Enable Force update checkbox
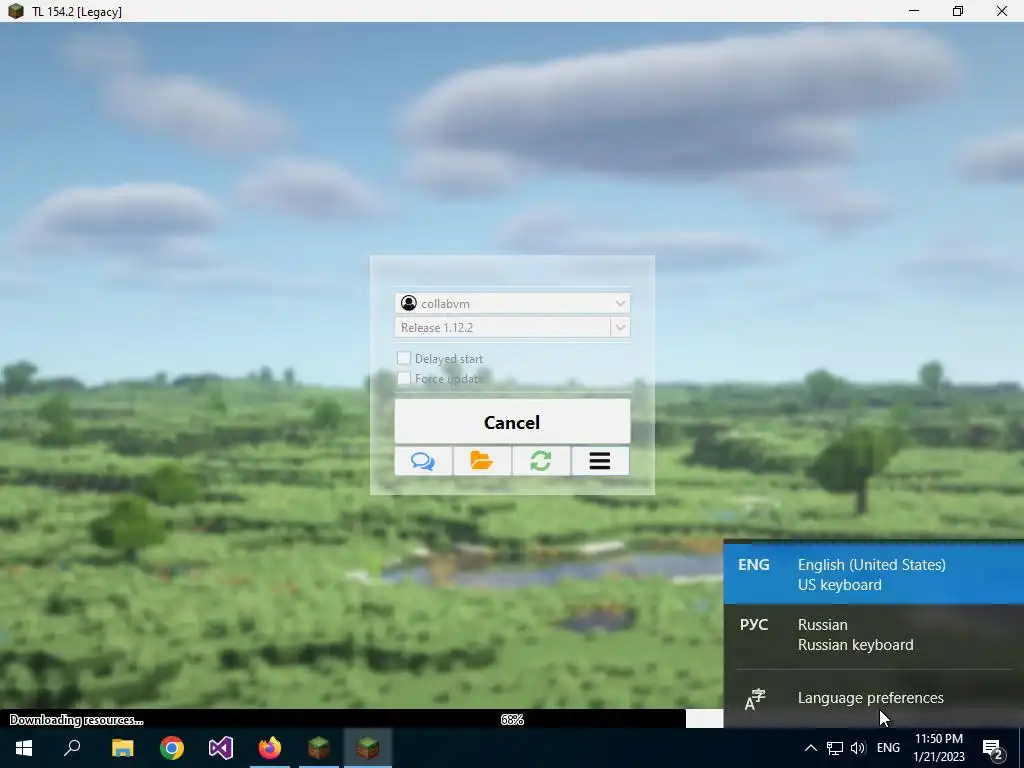The image size is (1024, 768). pos(404,378)
